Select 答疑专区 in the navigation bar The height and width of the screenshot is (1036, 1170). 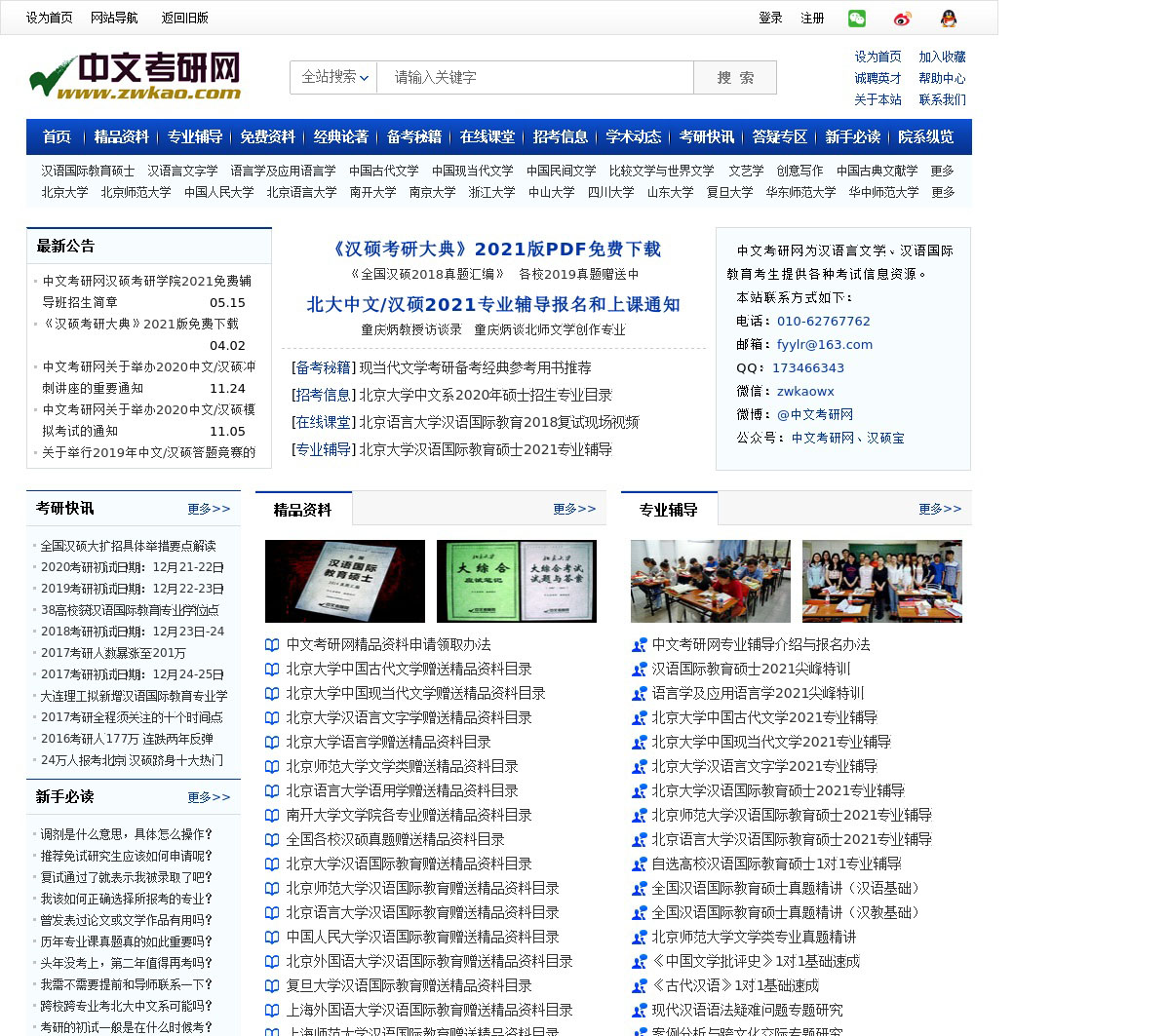pyautogui.click(x=780, y=136)
